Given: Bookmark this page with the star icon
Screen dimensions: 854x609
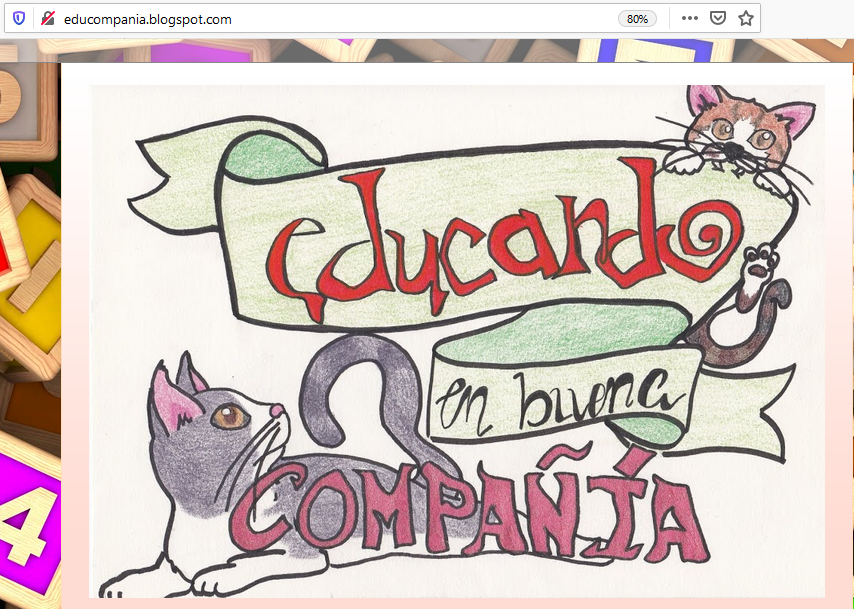Looking at the screenshot, I should (745, 18).
